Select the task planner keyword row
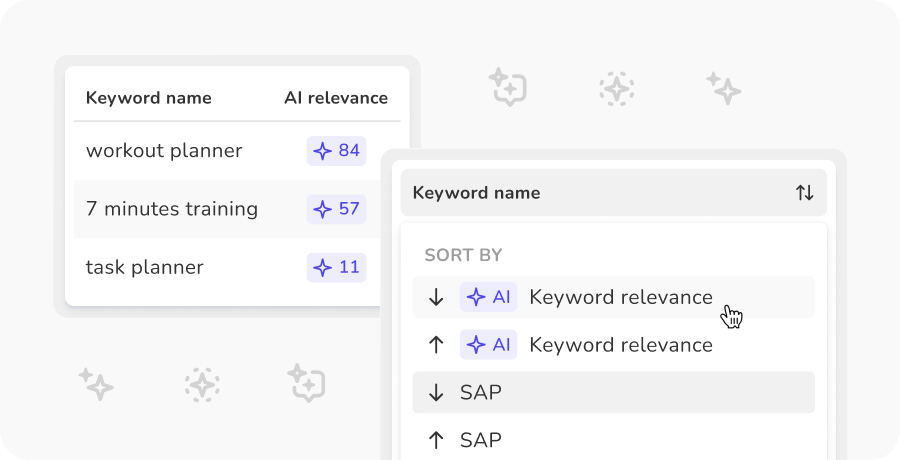The height and width of the screenshot is (460, 900). [145, 267]
